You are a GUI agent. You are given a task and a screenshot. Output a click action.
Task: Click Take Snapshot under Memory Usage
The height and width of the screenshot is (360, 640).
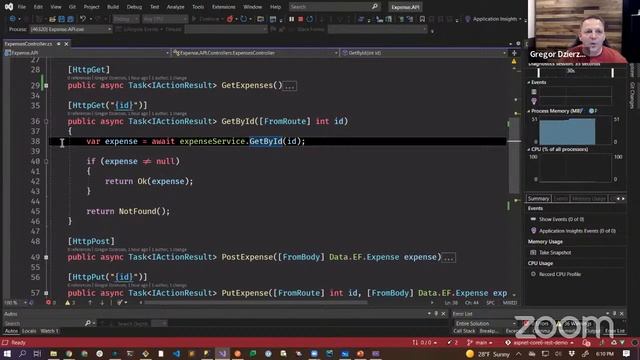click(555, 253)
